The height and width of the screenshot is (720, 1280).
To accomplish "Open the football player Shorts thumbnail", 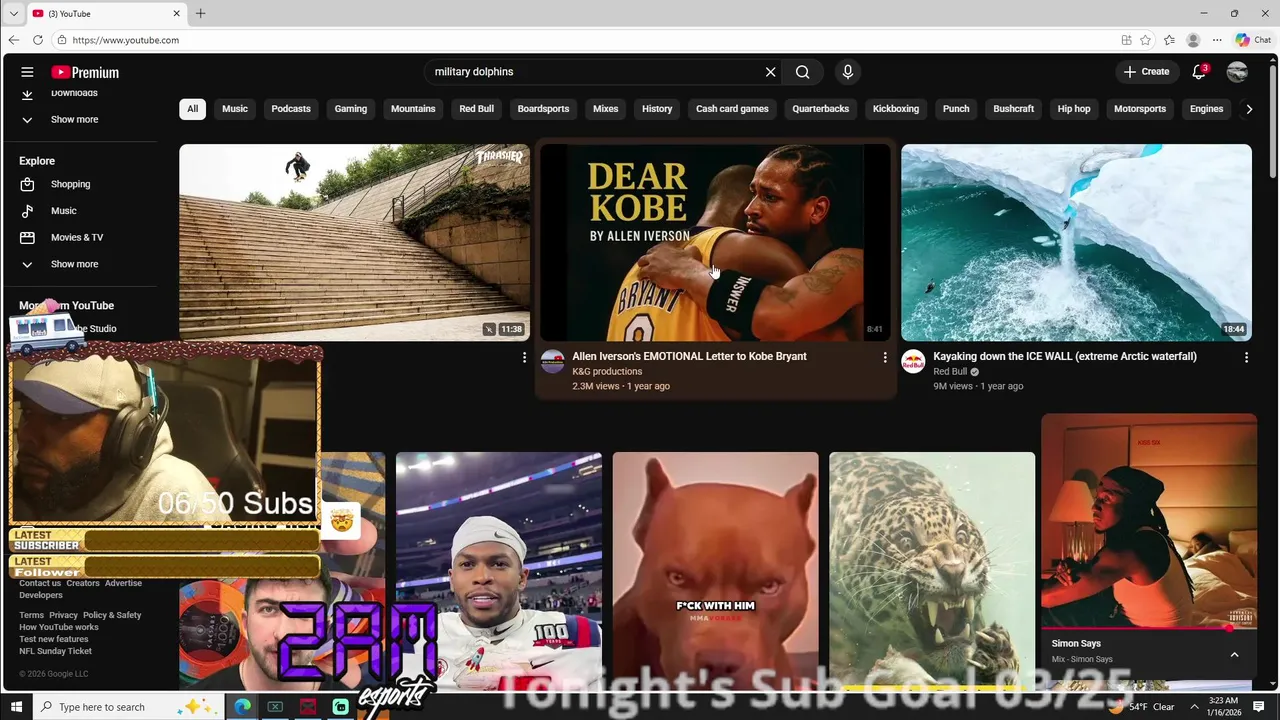I will 499,571.
